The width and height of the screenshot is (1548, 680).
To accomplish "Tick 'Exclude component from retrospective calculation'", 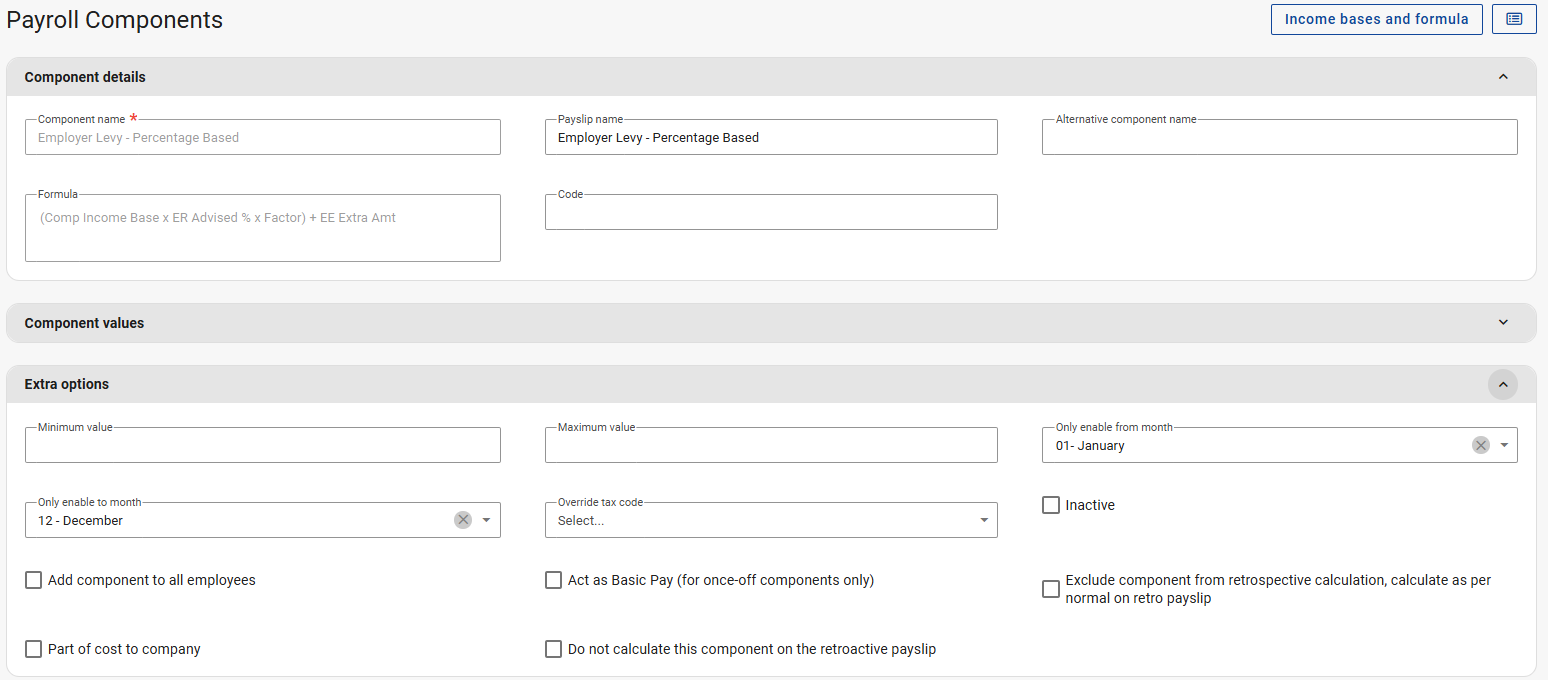I will (x=1051, y=589).
